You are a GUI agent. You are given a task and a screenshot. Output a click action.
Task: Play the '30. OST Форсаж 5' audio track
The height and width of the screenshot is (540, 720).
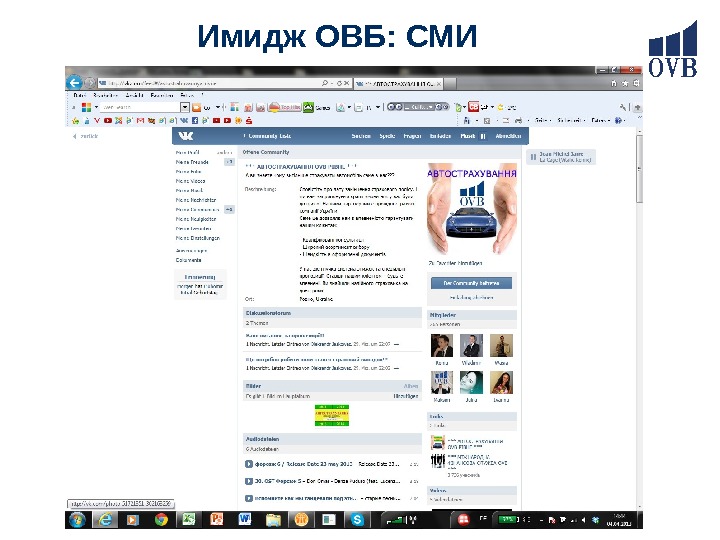coord(248,481)
